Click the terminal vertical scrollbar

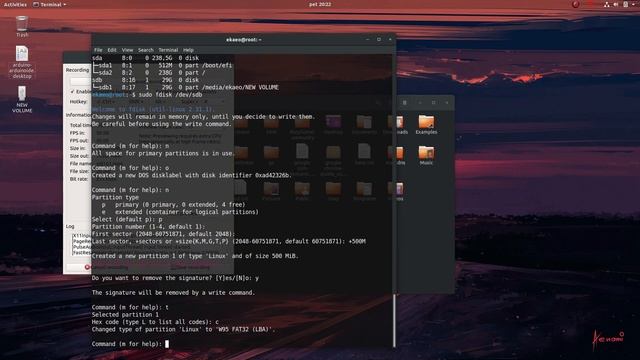394,320
